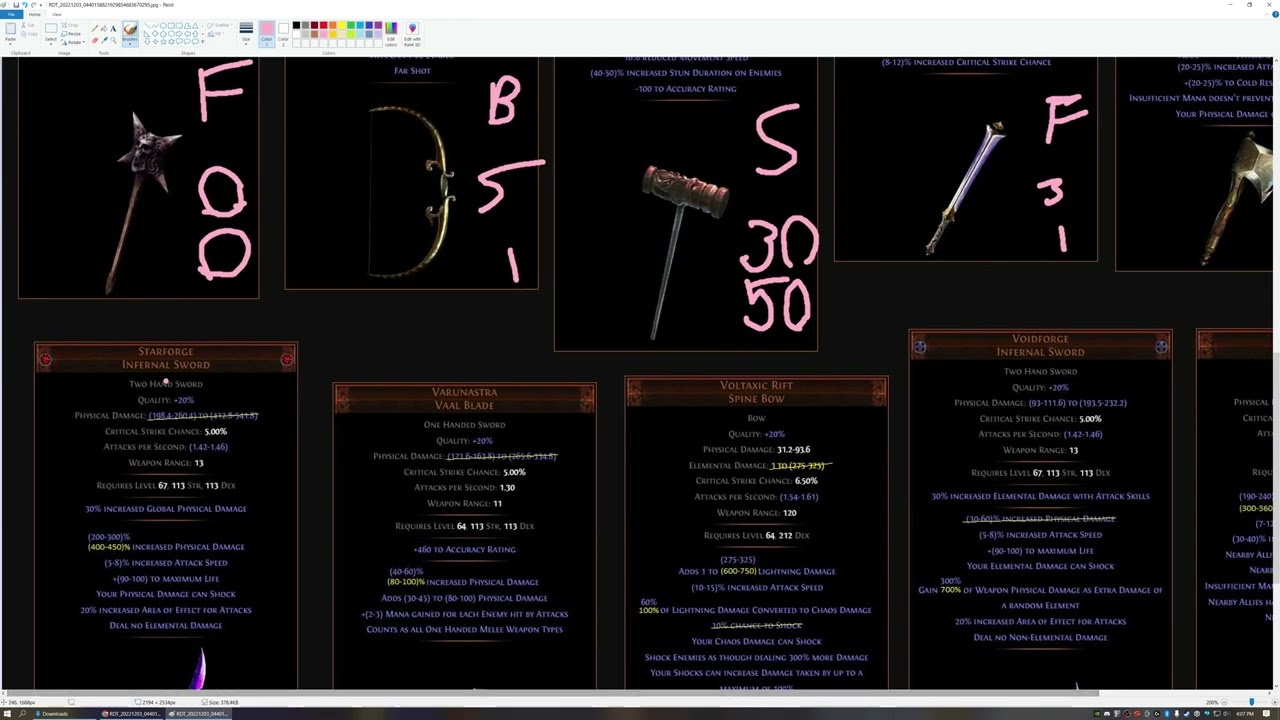Pick the black color swatch
The image size is (1280, 720).
[296, 25]
